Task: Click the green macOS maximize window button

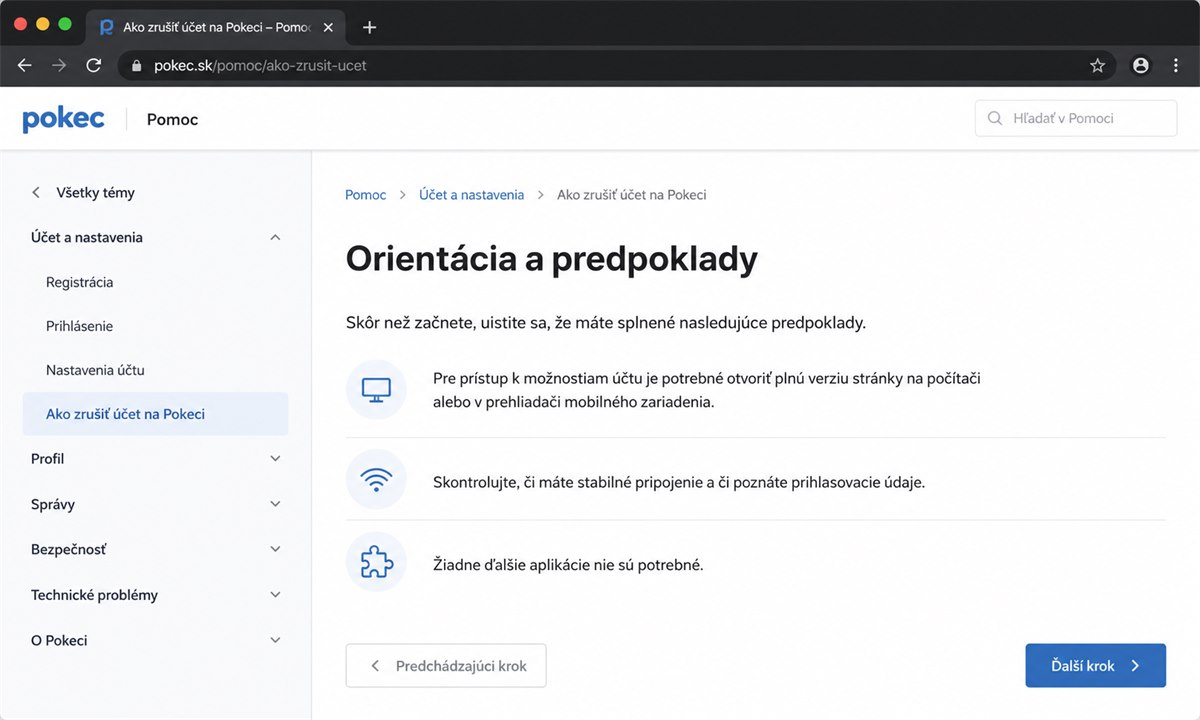Action: click(65, 24)
